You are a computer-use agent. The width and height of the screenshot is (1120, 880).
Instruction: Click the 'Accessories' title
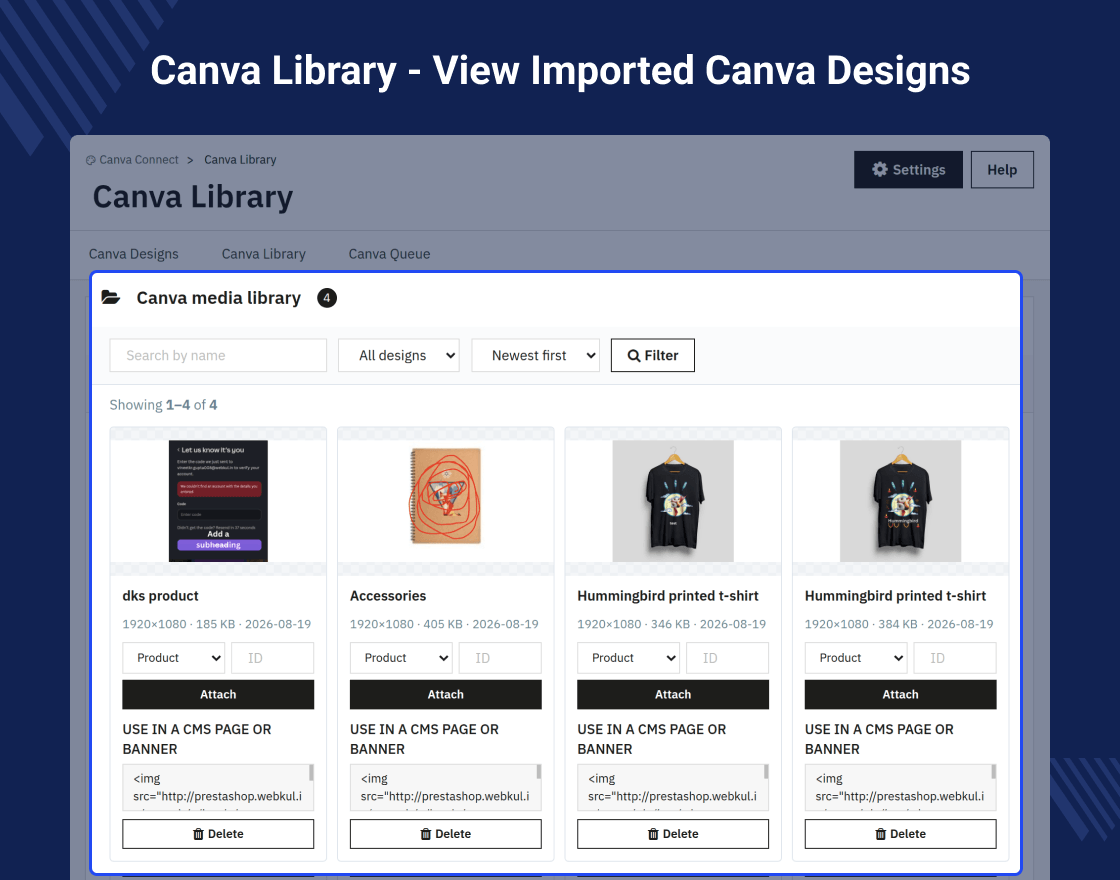coord(388,596)
